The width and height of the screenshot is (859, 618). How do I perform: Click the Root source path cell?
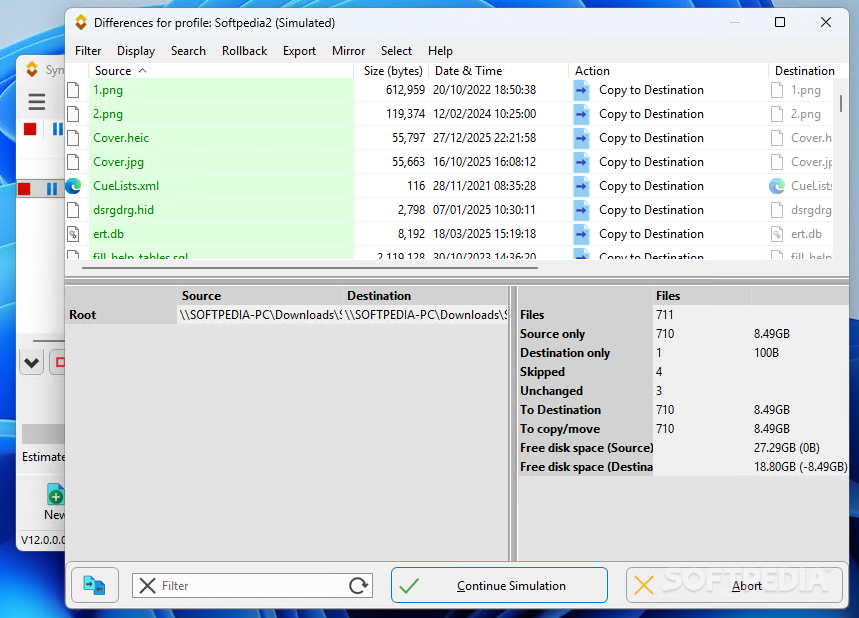click(x=260, y=315)
